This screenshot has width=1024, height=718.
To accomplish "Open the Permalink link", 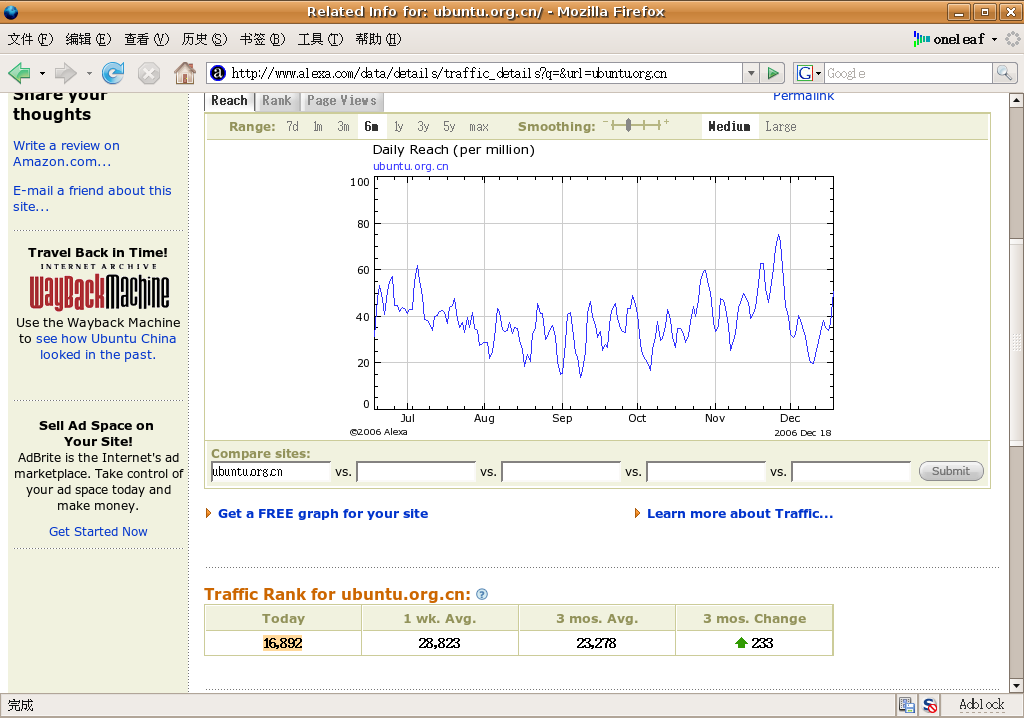I will (x=803, y=97).
